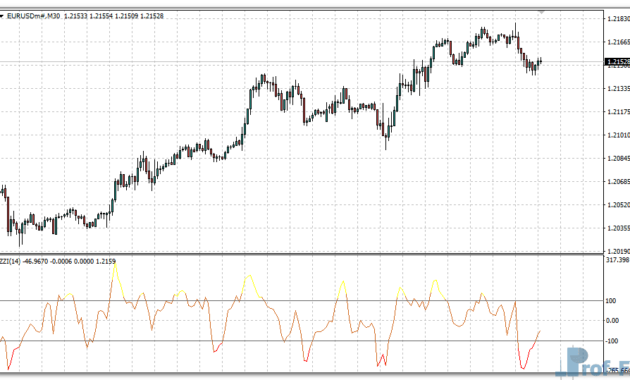Click the 1.21665 price scale label
The height and width of the screenshot is (380, 630).
click(x=618, y=42)
